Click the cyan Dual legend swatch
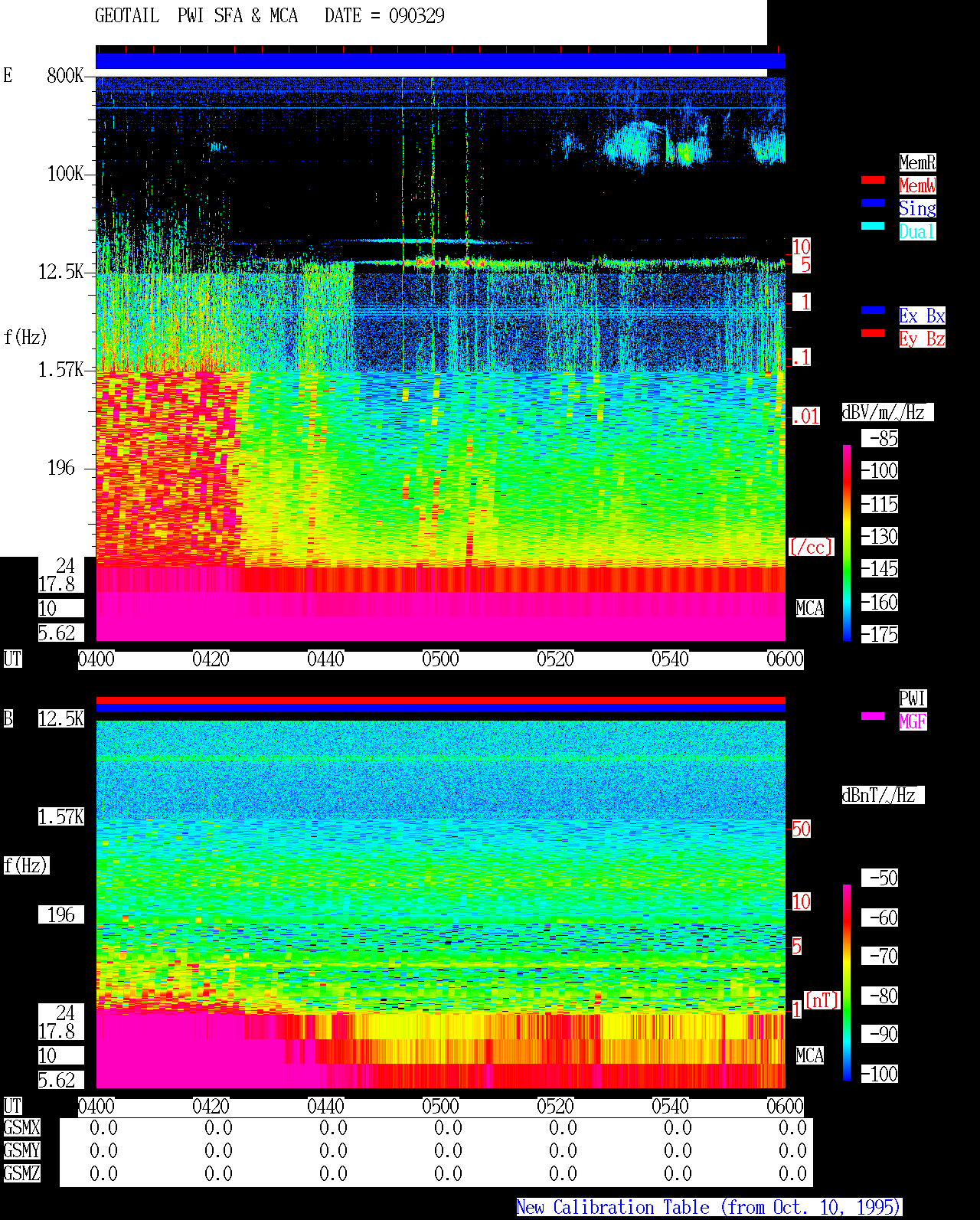Viewport: 980px width, 1220px height. 873,226
